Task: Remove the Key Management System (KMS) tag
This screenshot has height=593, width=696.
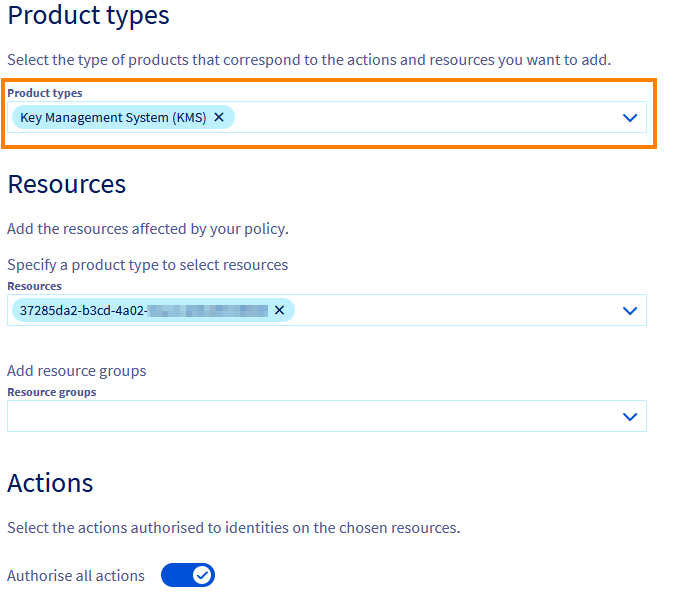Action: tap(219, 117)
